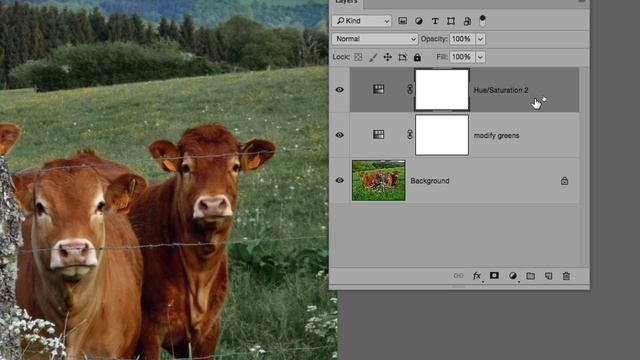
Task: Lock position move icon
Action: tap(388, 57)
